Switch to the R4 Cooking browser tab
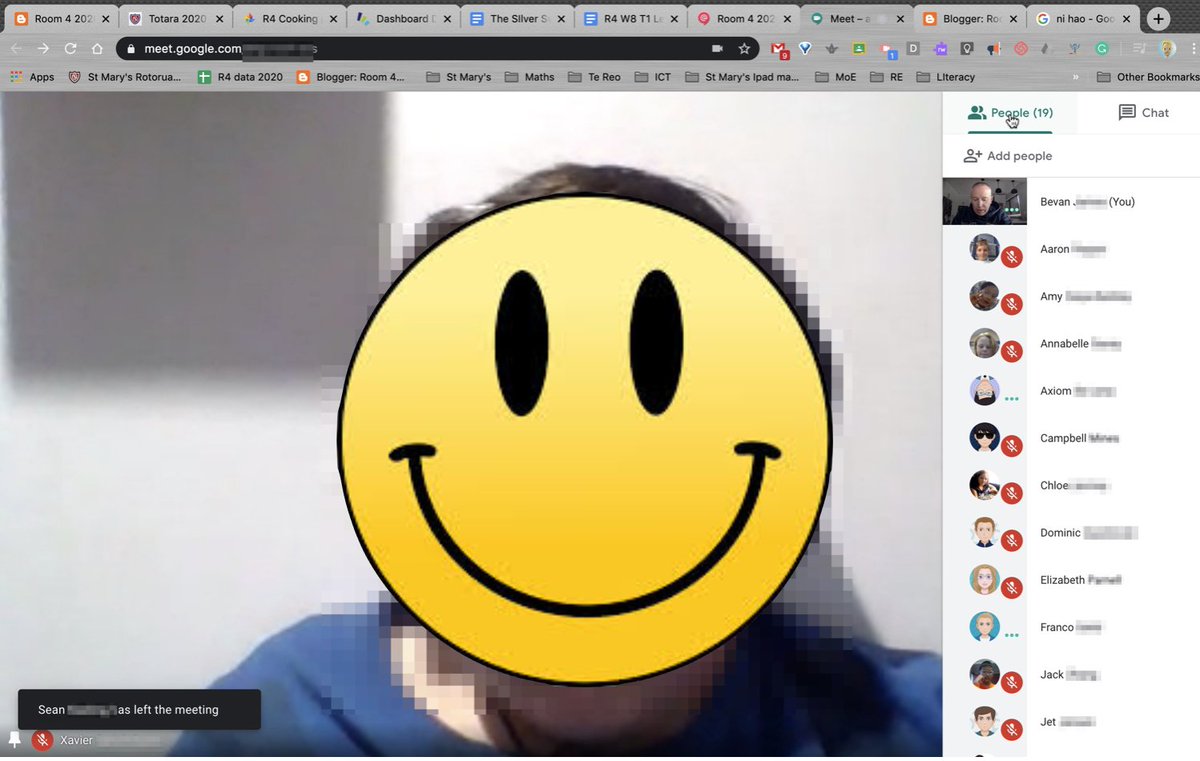 coord(291,18)
